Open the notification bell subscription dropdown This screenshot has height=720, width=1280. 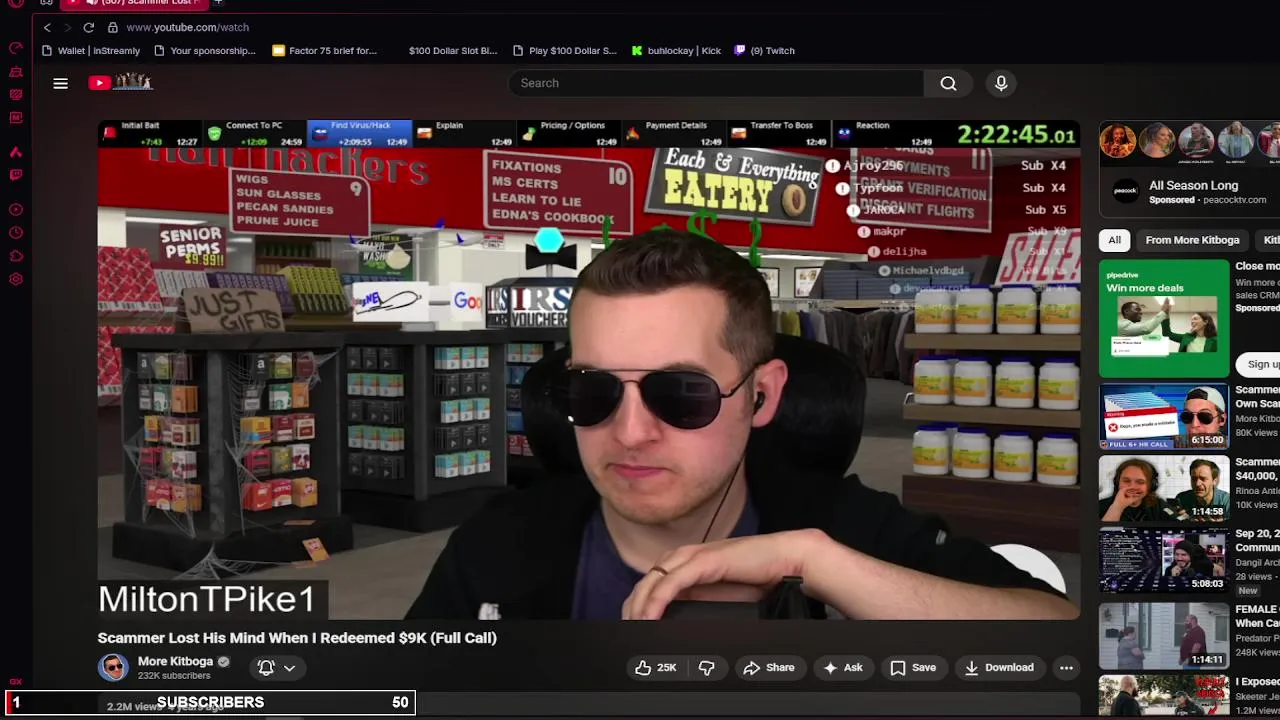point(276,667)
